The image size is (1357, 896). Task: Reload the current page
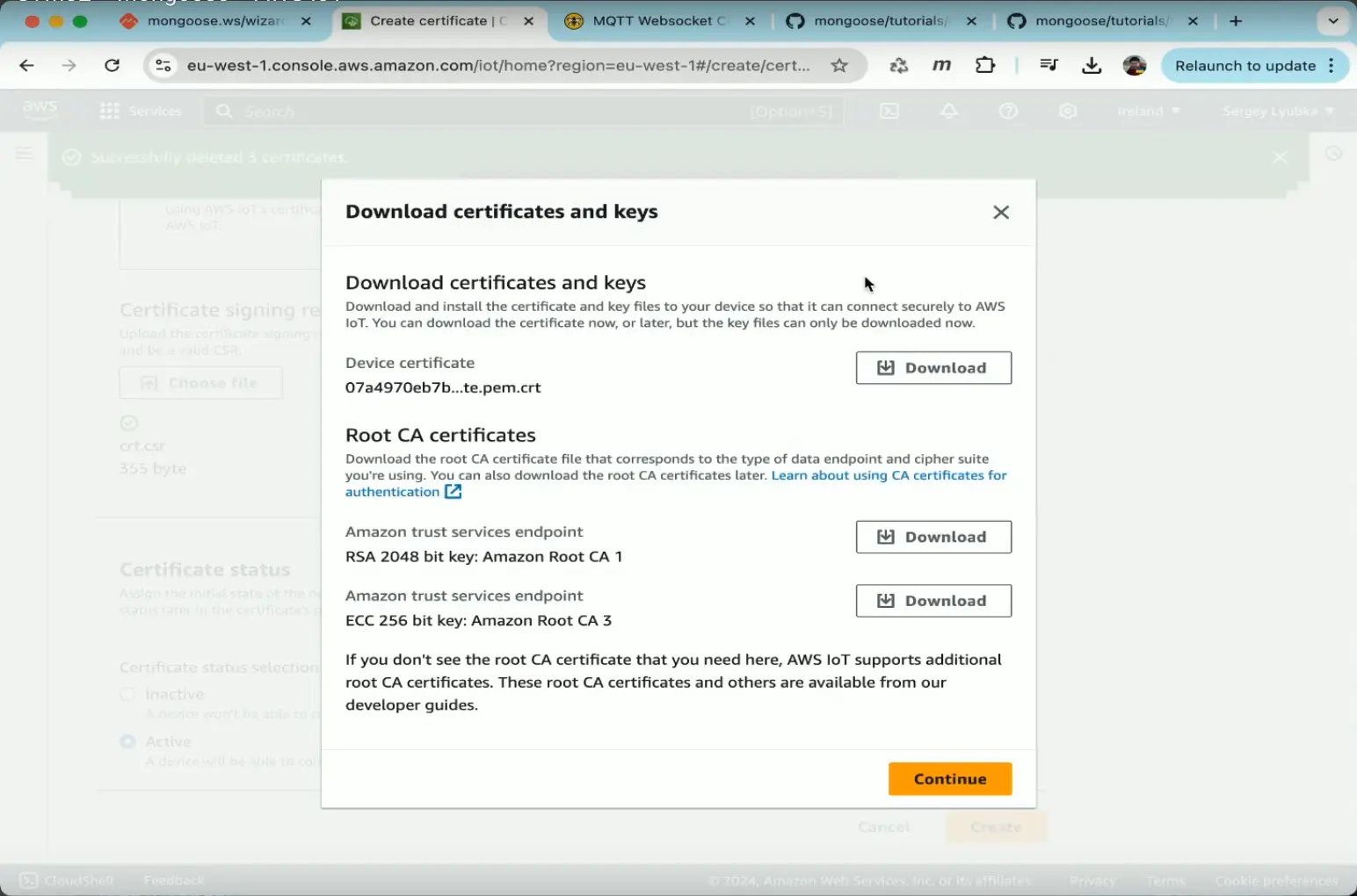point(112,66)
